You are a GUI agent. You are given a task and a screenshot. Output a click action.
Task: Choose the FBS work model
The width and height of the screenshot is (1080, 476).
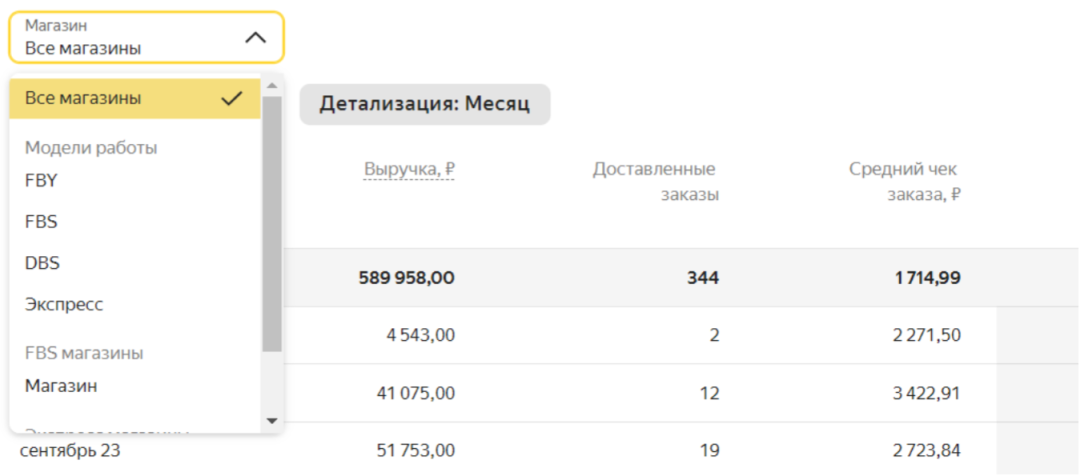(x=42, y=222)
